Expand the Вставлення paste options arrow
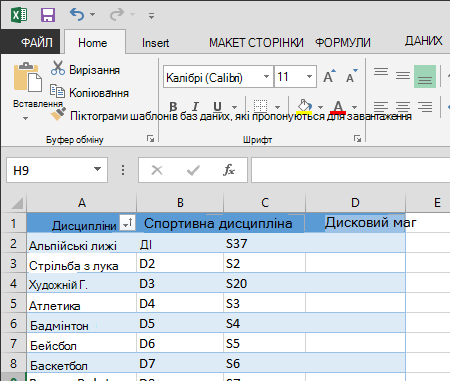The image size is (450, 381). coord(25,118)
